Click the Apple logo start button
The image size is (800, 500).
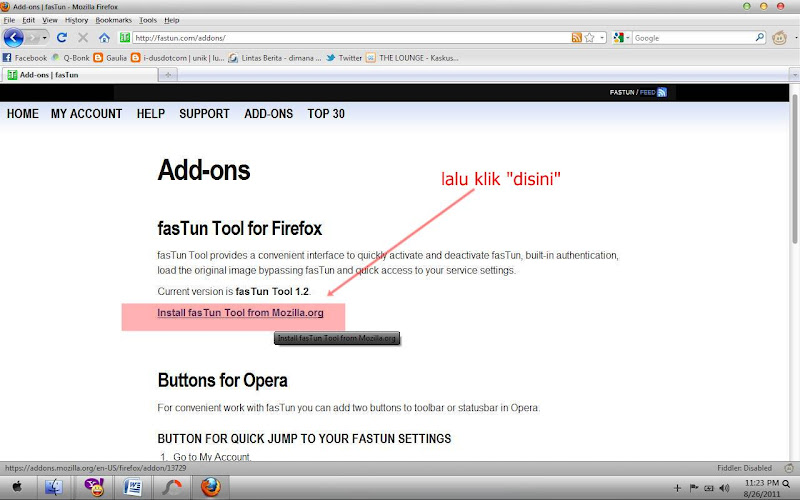point(17,487)
